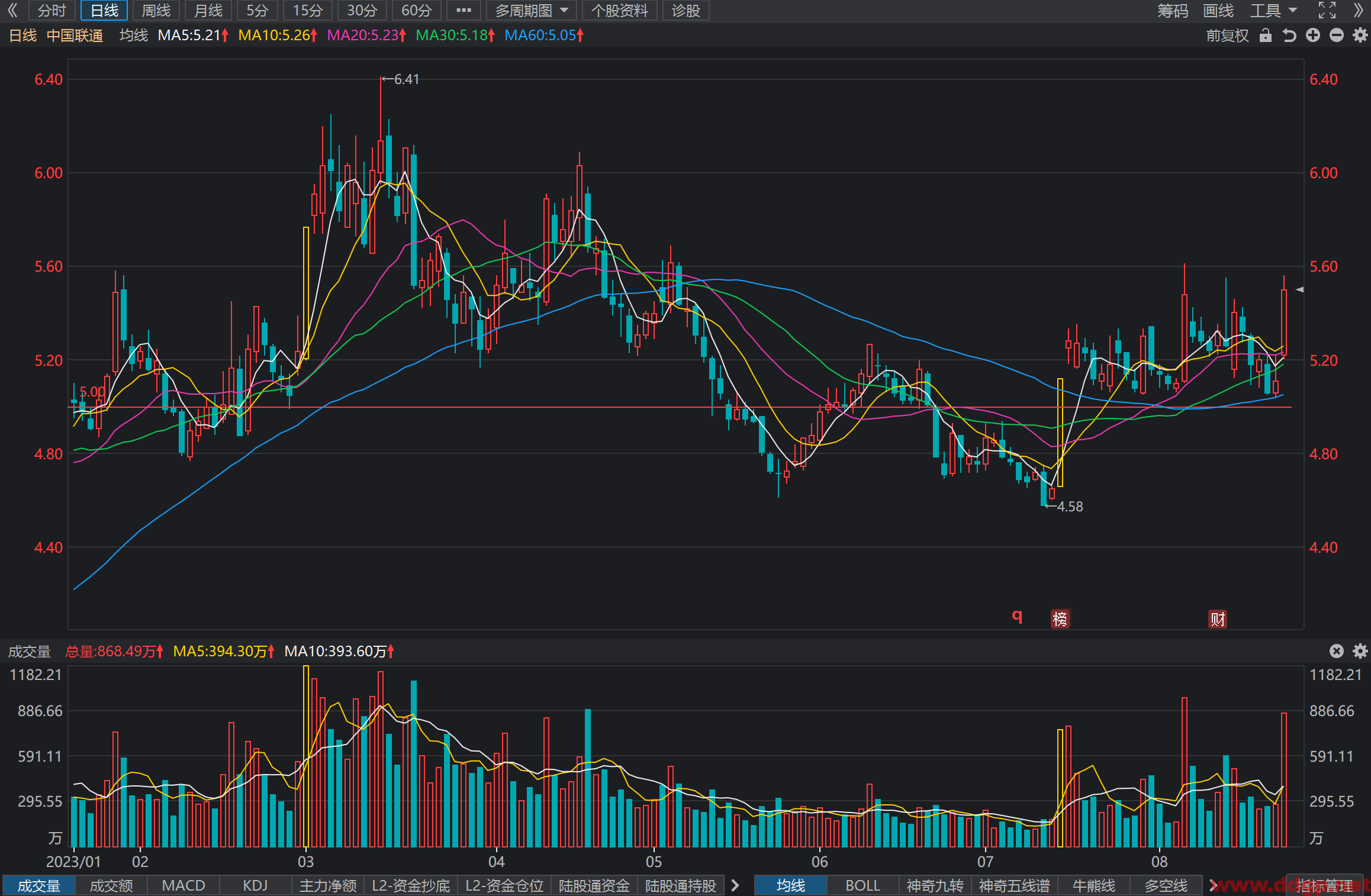Click the undo arrow icon in chart toolbar

point(1289,36)
